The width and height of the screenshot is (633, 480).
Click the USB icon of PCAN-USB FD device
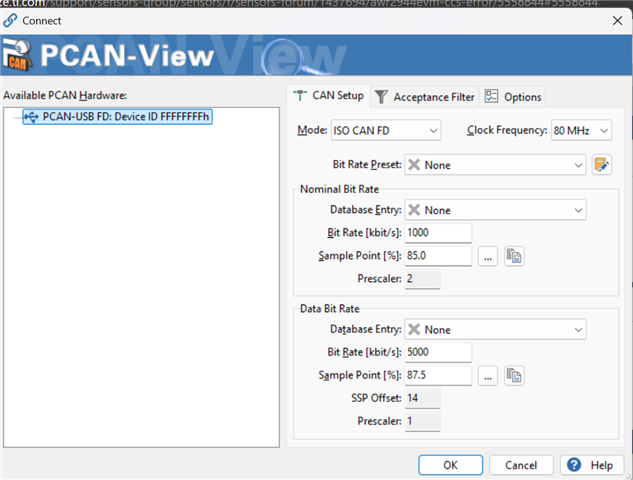click(x=31, y=117)
